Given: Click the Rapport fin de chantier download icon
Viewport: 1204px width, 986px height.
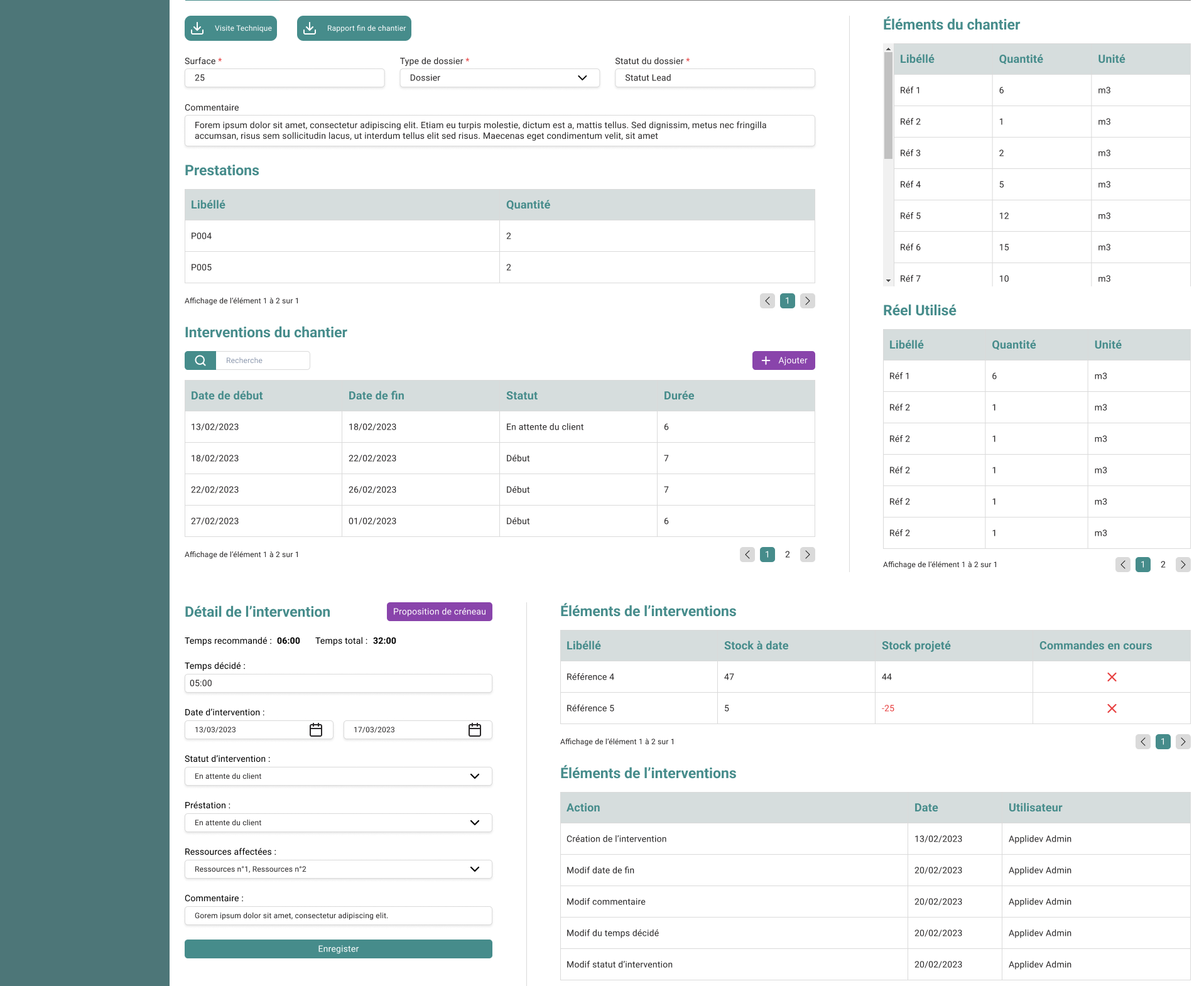Looking at the screenshot, I should coord(310,28).
